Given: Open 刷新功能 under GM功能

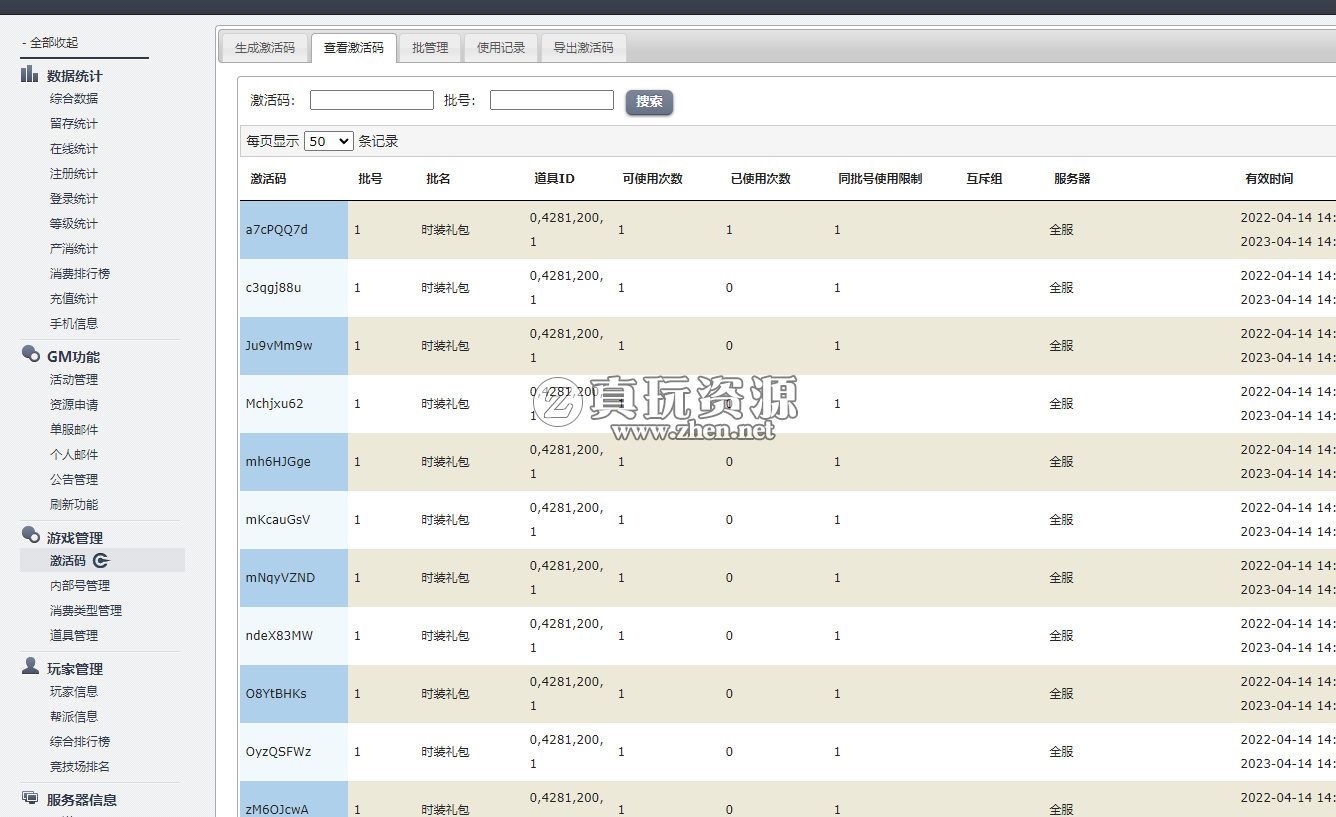Looking at the screenshot, I should [x=74, y=505].
